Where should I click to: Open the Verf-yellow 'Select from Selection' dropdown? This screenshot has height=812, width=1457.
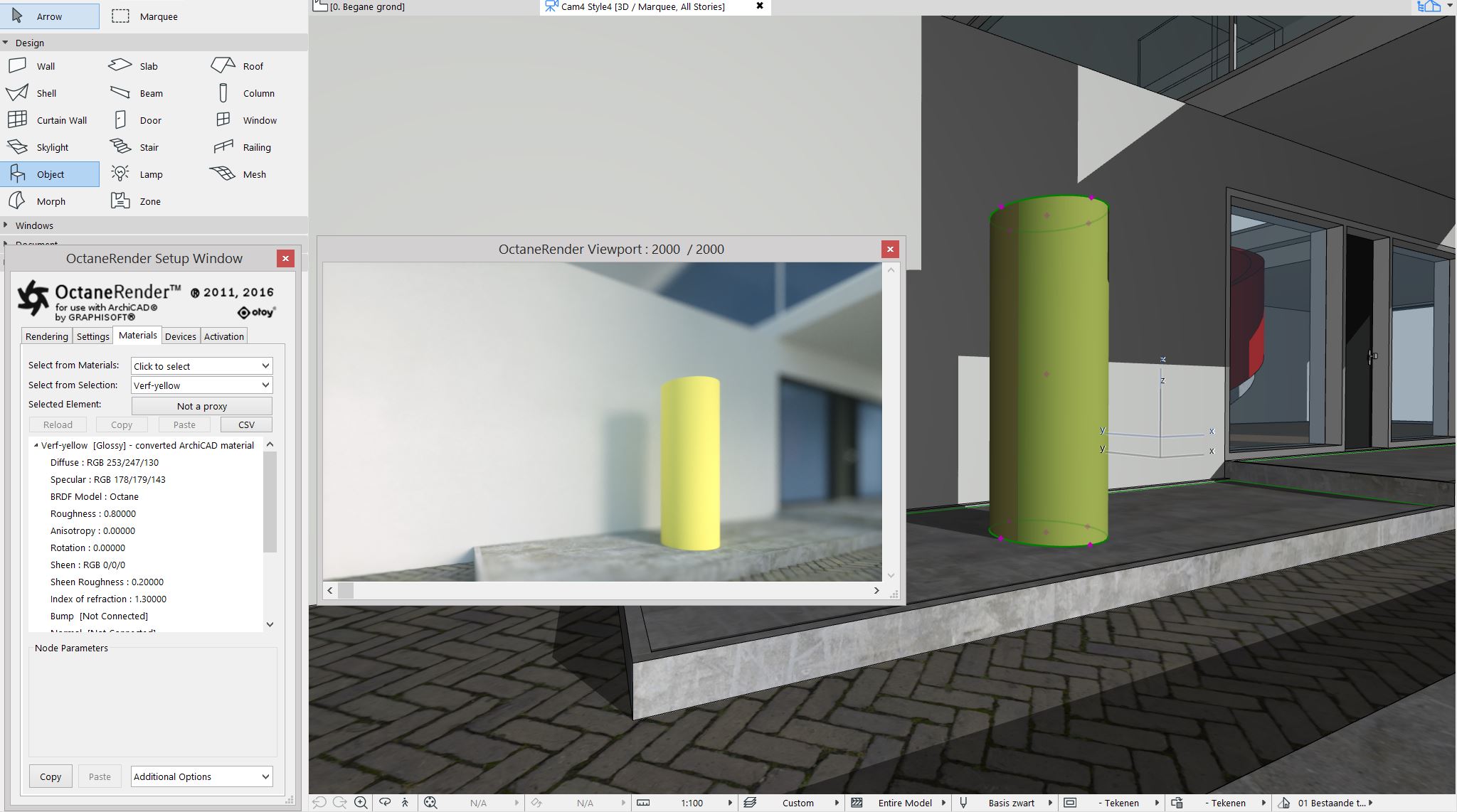click(x=201, y=385)
